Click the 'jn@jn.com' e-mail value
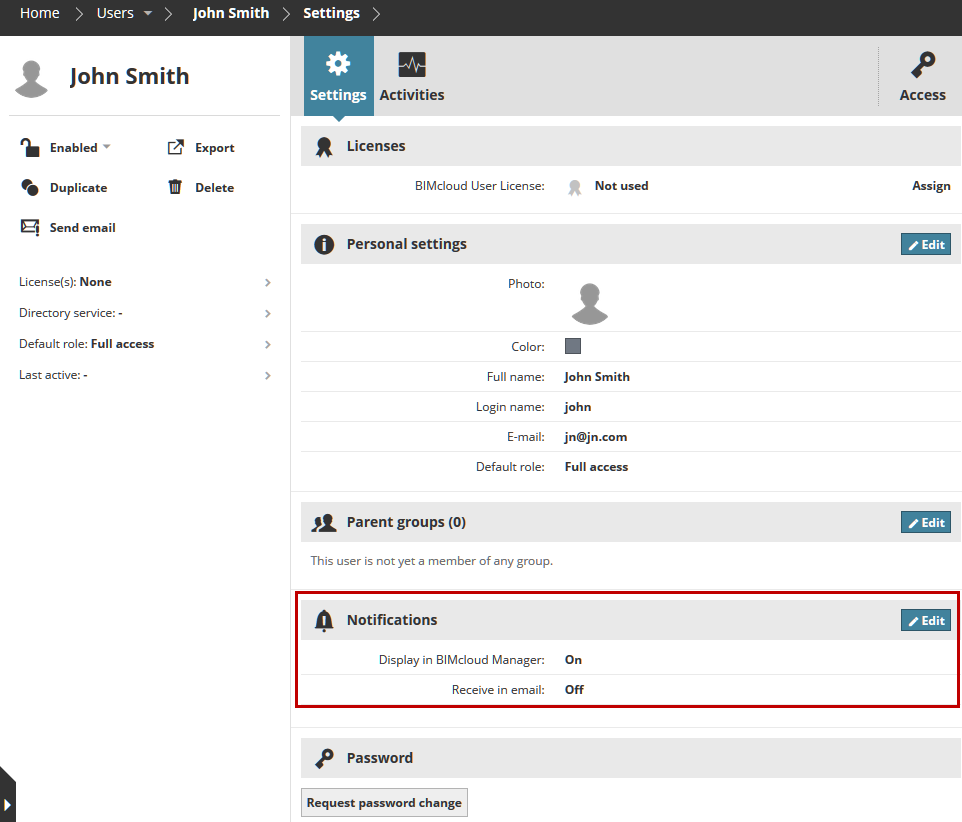The image size is (962, 822). 596,437
